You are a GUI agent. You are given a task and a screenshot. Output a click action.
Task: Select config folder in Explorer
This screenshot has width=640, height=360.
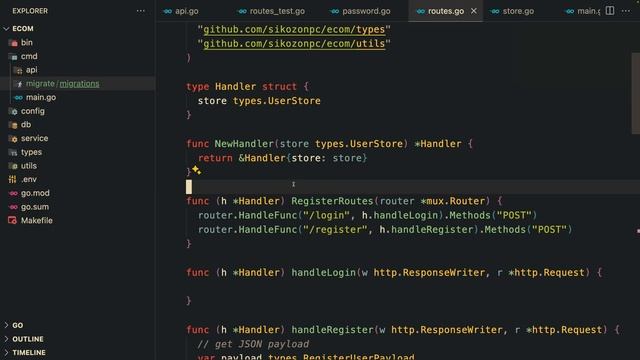(33, 111)
